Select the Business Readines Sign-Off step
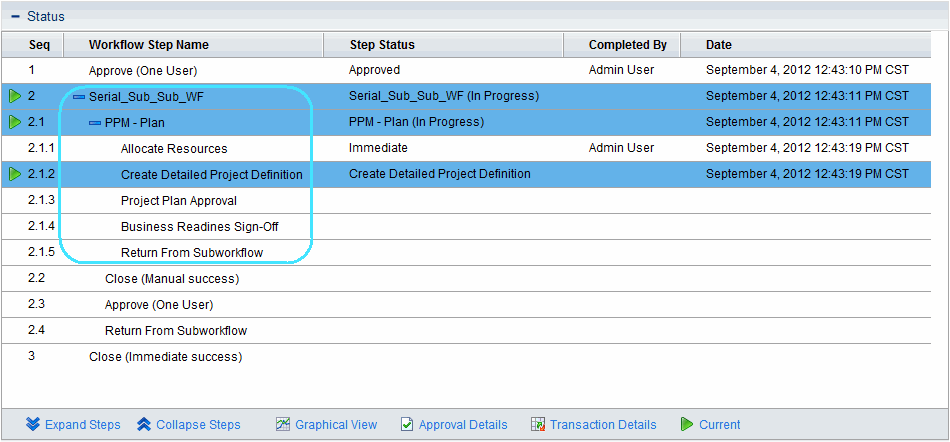 pyautogui.click(x=199, y=226)
